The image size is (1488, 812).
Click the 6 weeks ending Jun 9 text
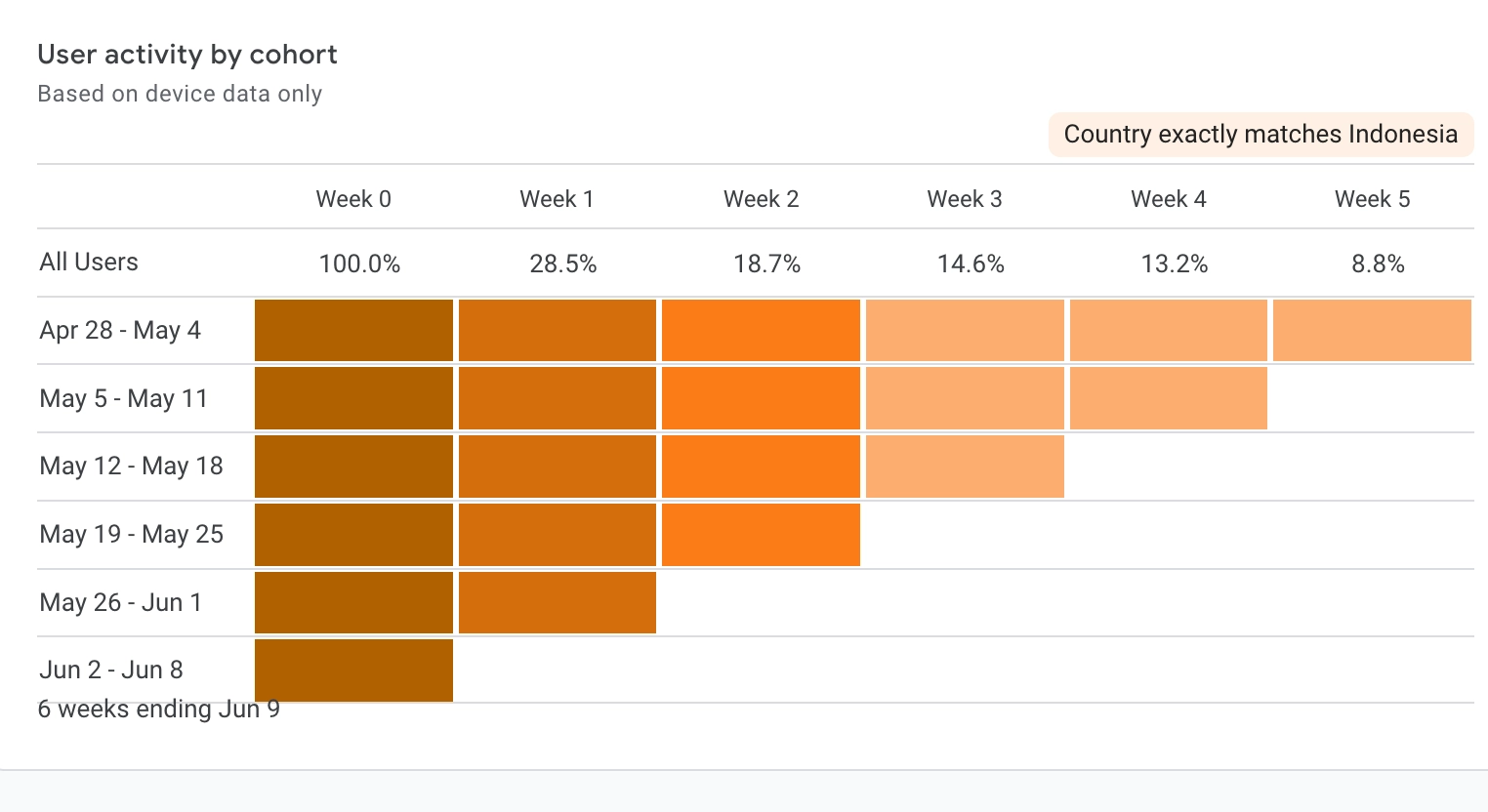[158, 710]
